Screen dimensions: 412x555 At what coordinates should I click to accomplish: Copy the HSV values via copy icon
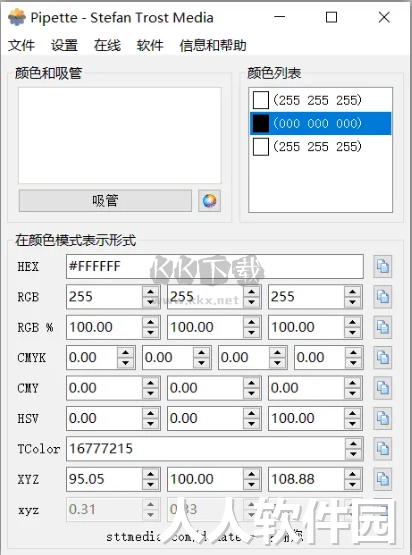click(382, 418)
